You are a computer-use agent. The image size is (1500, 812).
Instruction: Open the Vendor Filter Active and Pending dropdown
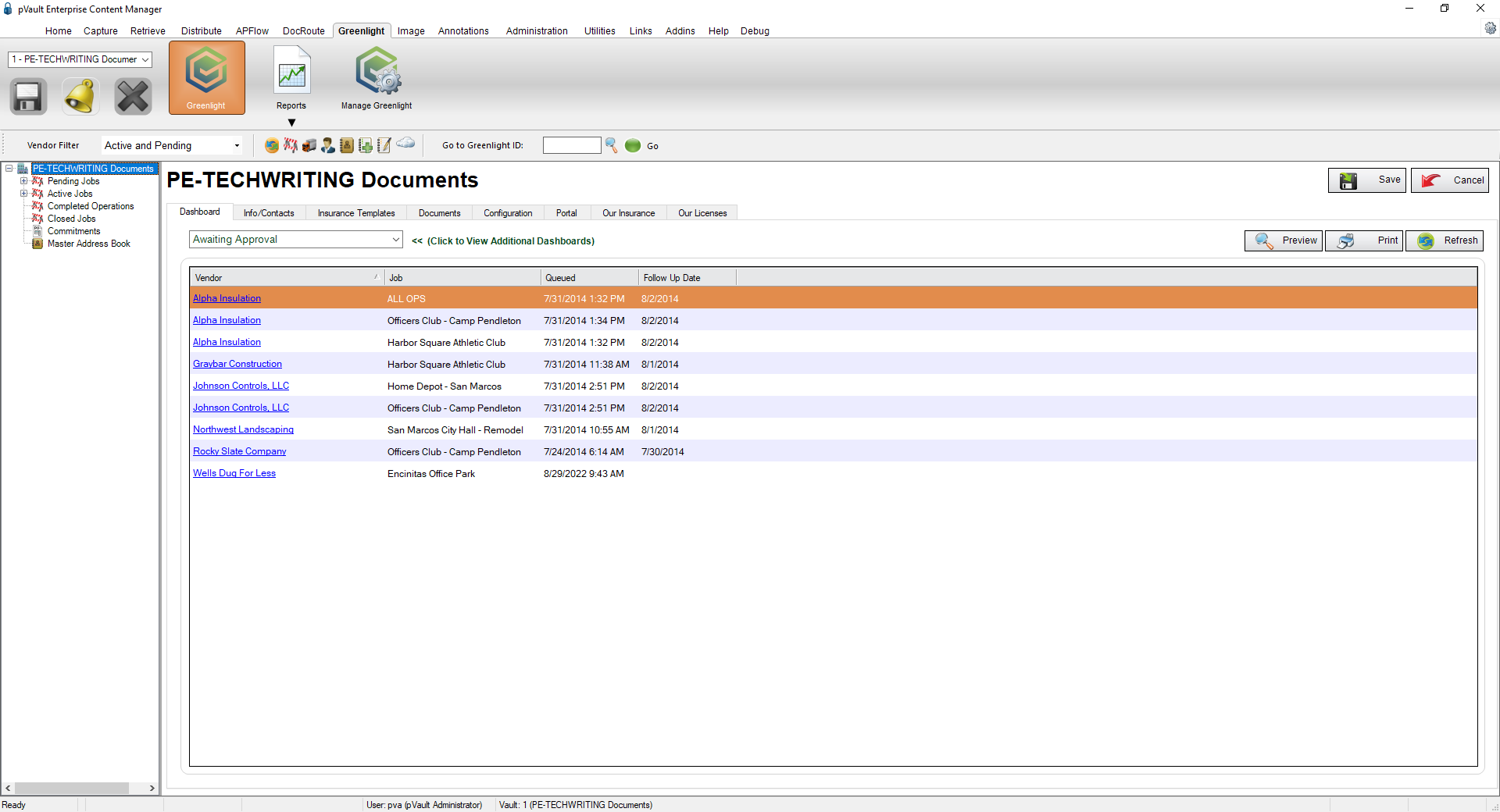click(172, 145)
